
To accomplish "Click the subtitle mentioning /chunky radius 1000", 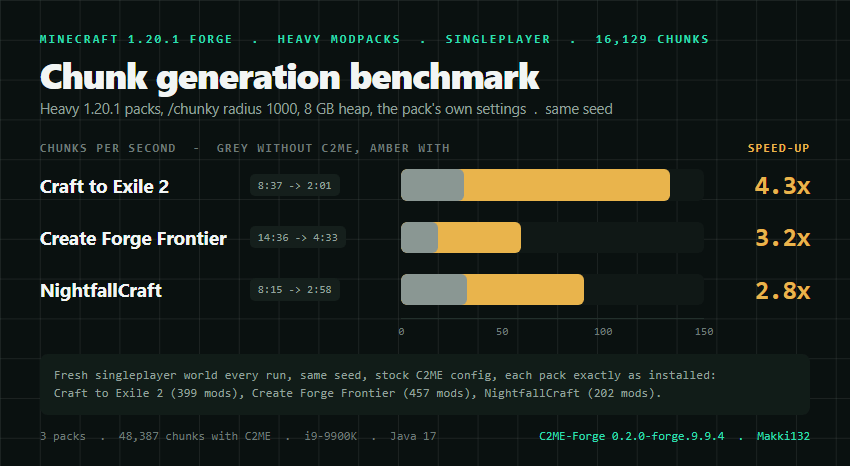I will click(326, 109).
